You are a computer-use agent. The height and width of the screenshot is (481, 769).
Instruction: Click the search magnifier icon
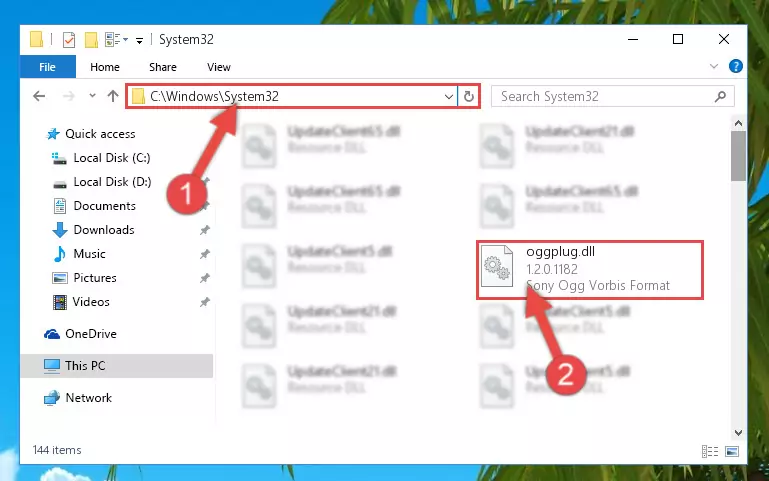(720, 97)
